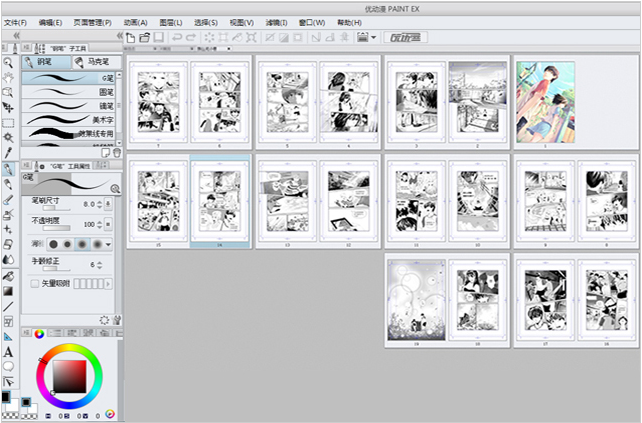Select the Text A tool
Image resolution: width=642 pixels, height=423 pixels.
[x=8, y=352]
